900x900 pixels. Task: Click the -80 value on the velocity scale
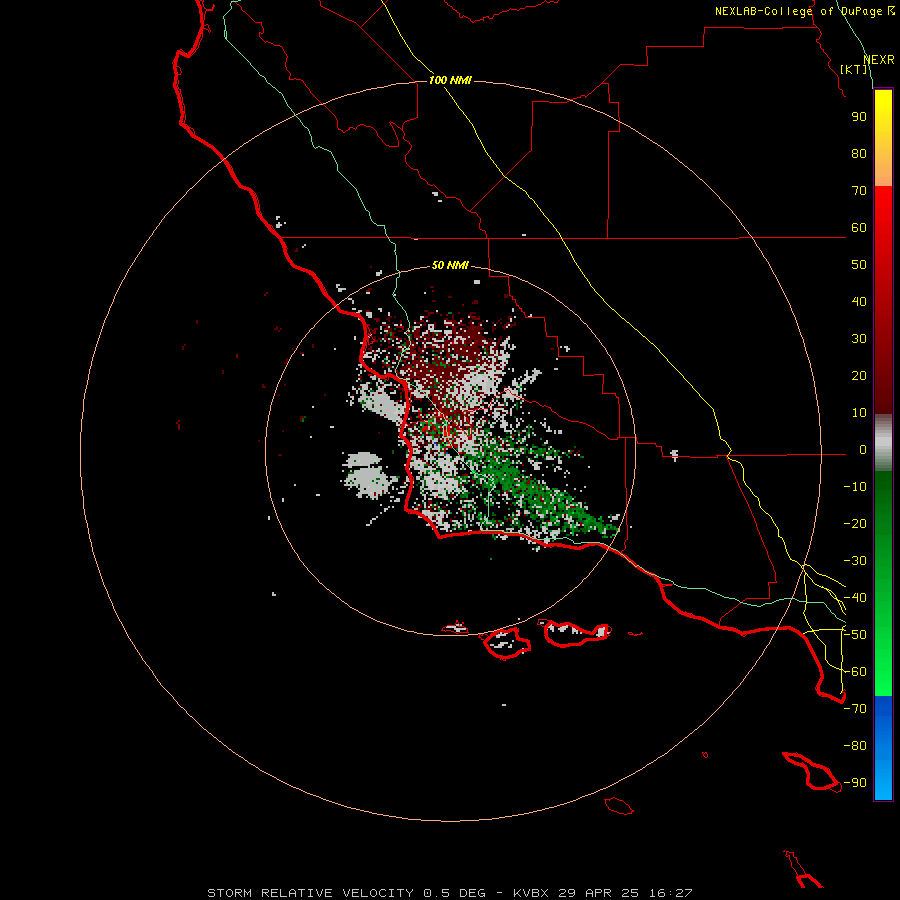[x=855, y=746]
